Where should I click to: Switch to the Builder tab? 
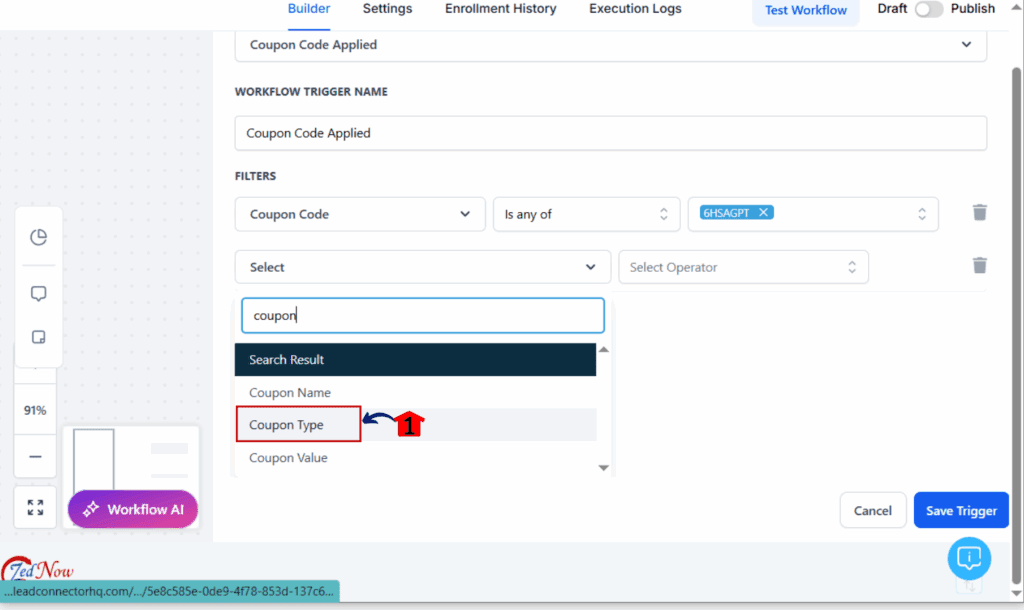point(309,9)
